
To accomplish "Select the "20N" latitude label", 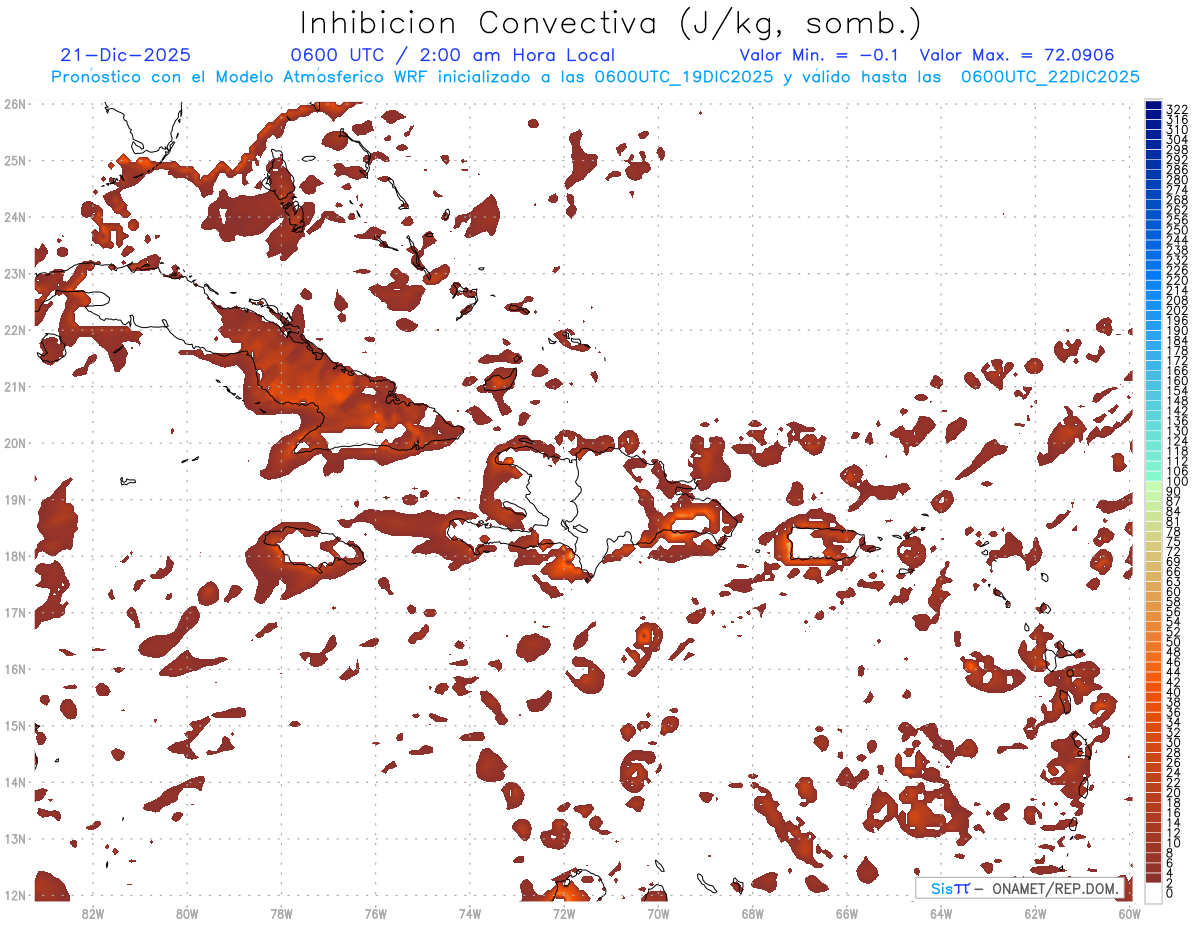I will click(x=15, y=443).
